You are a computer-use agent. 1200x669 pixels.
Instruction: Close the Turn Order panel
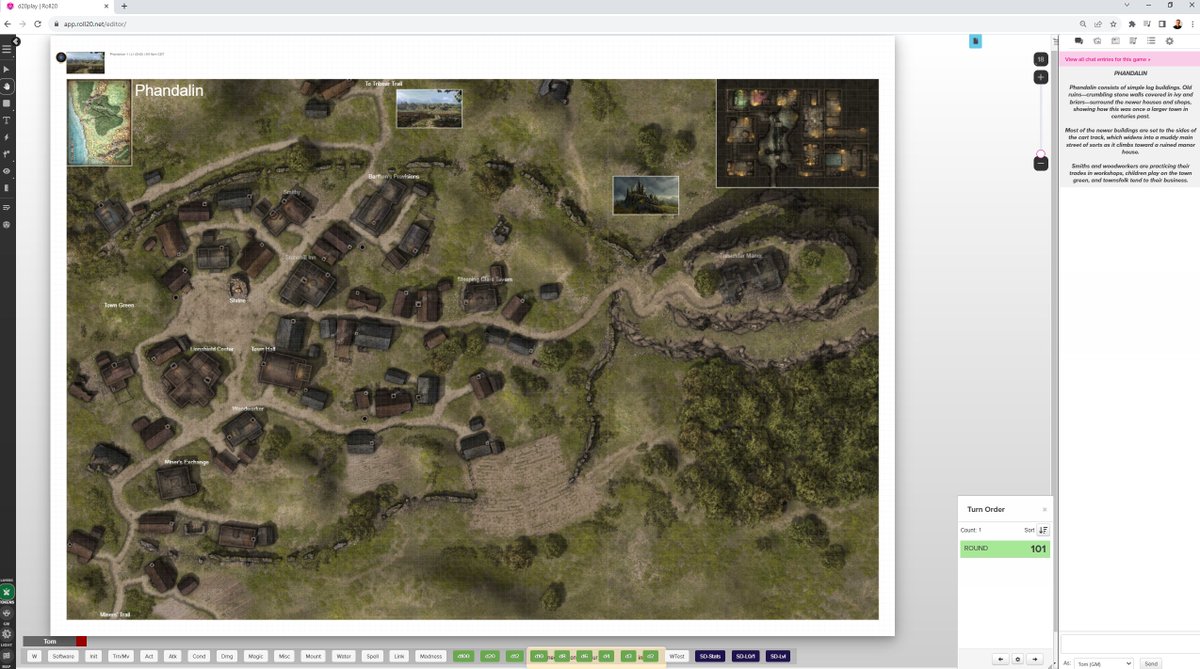tap(1045, 510)
